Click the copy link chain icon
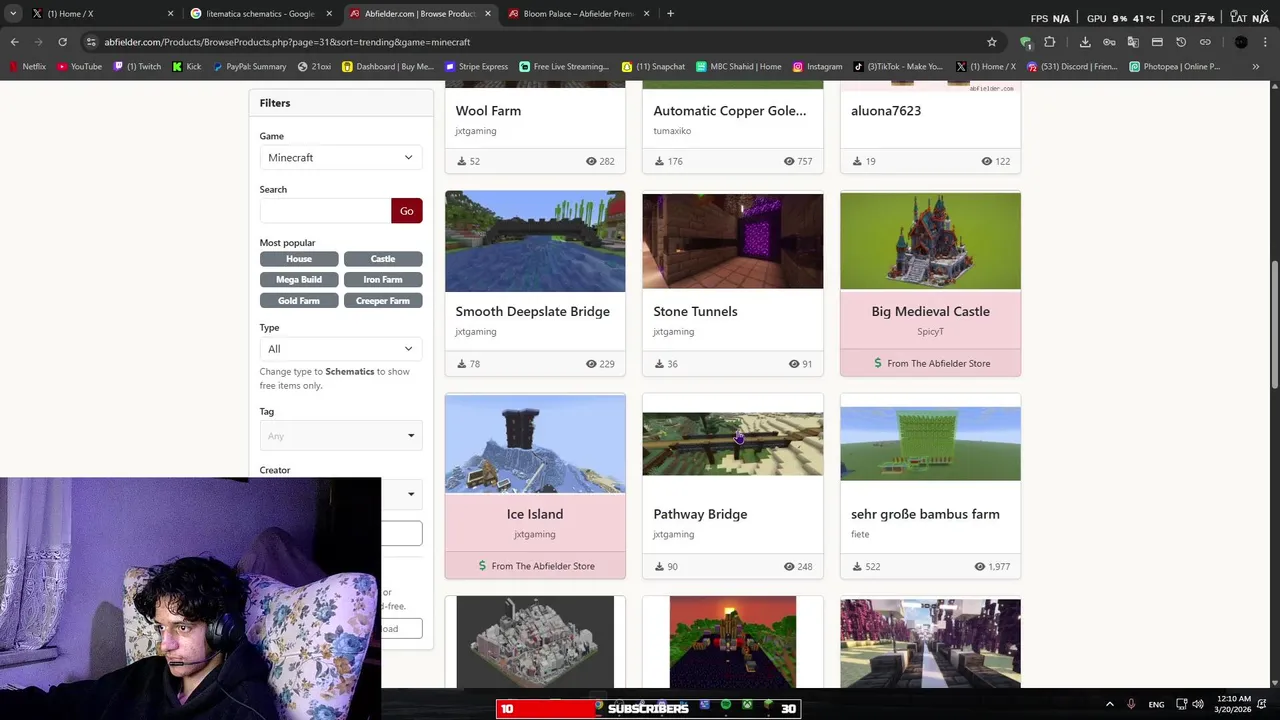1280x720 pixels. [x=1205, y=42]
